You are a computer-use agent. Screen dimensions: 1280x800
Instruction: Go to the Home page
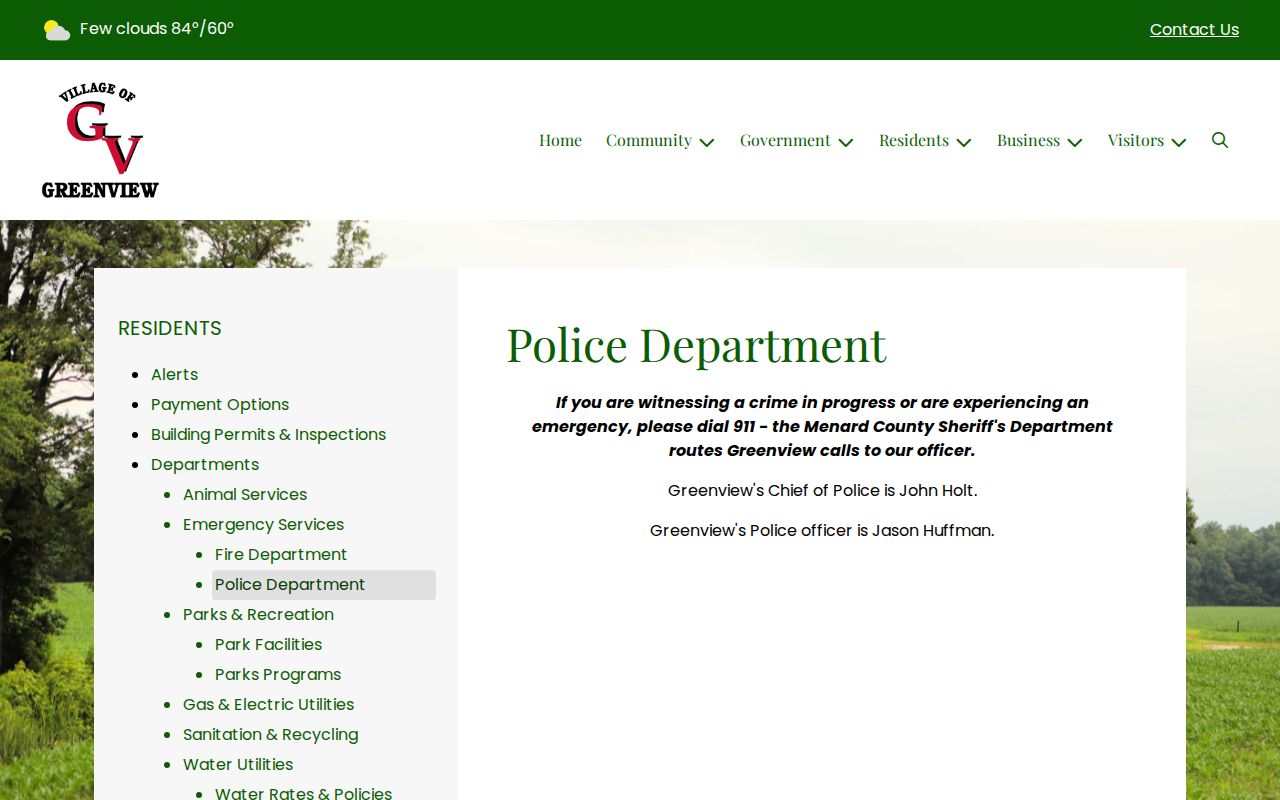[560, 140]
